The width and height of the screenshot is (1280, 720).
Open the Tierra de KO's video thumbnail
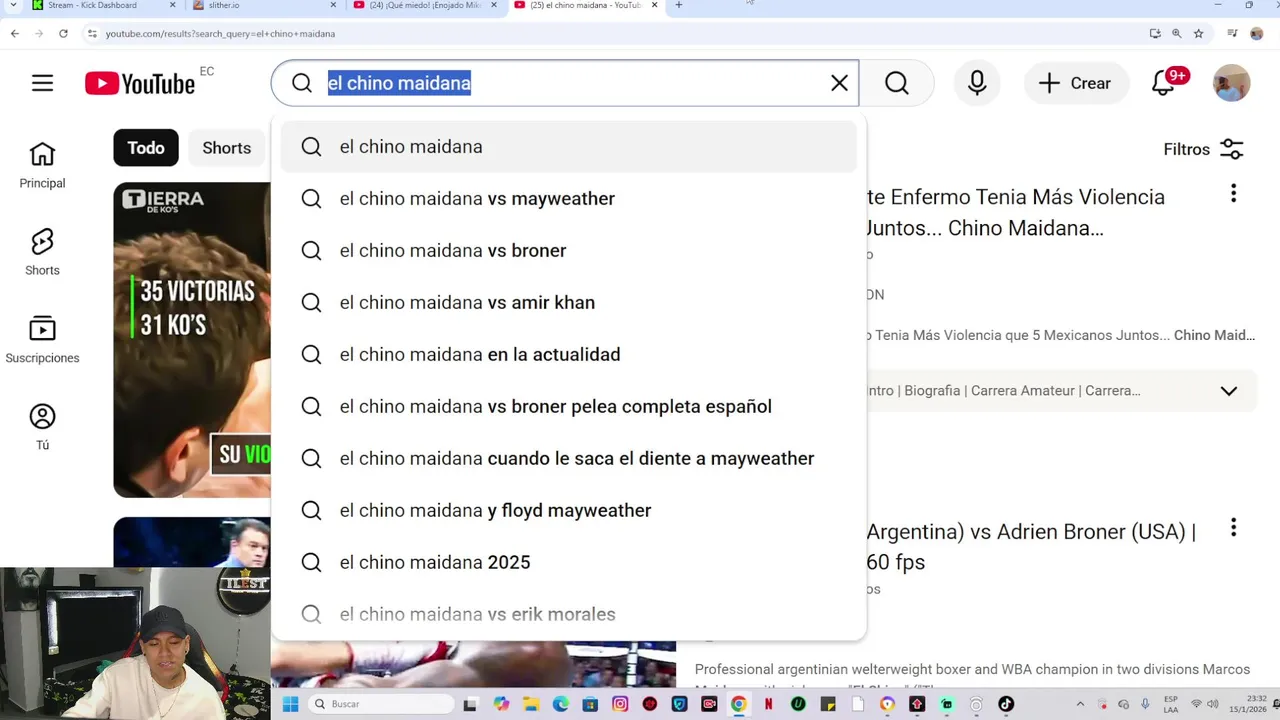tap(192, 340)
